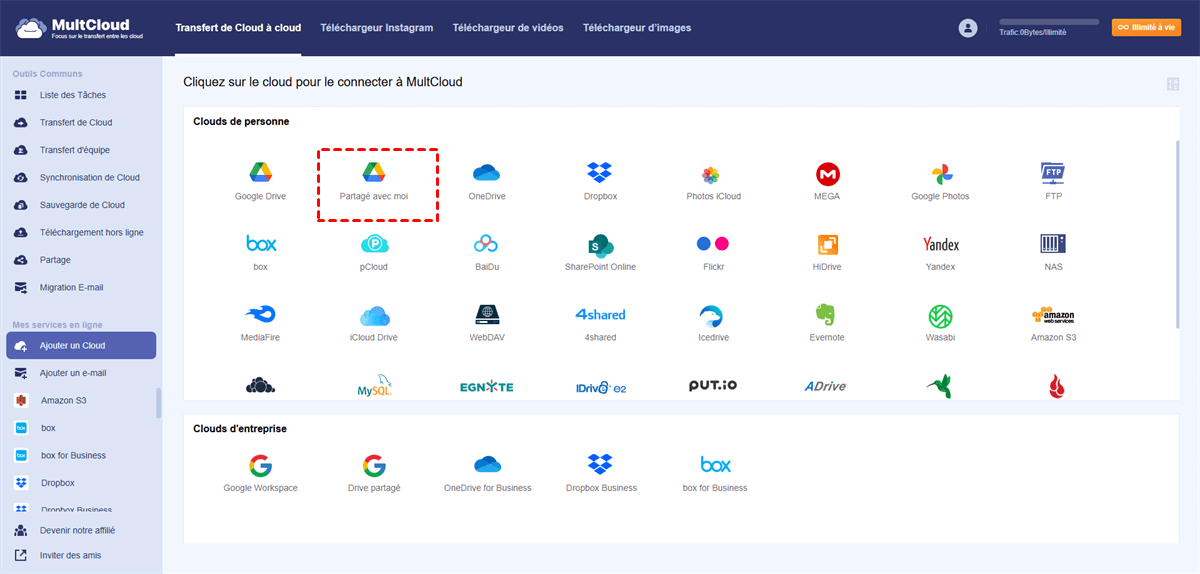
Task: Pick the iCloud Drive icon
Action: tap(374, 315)
